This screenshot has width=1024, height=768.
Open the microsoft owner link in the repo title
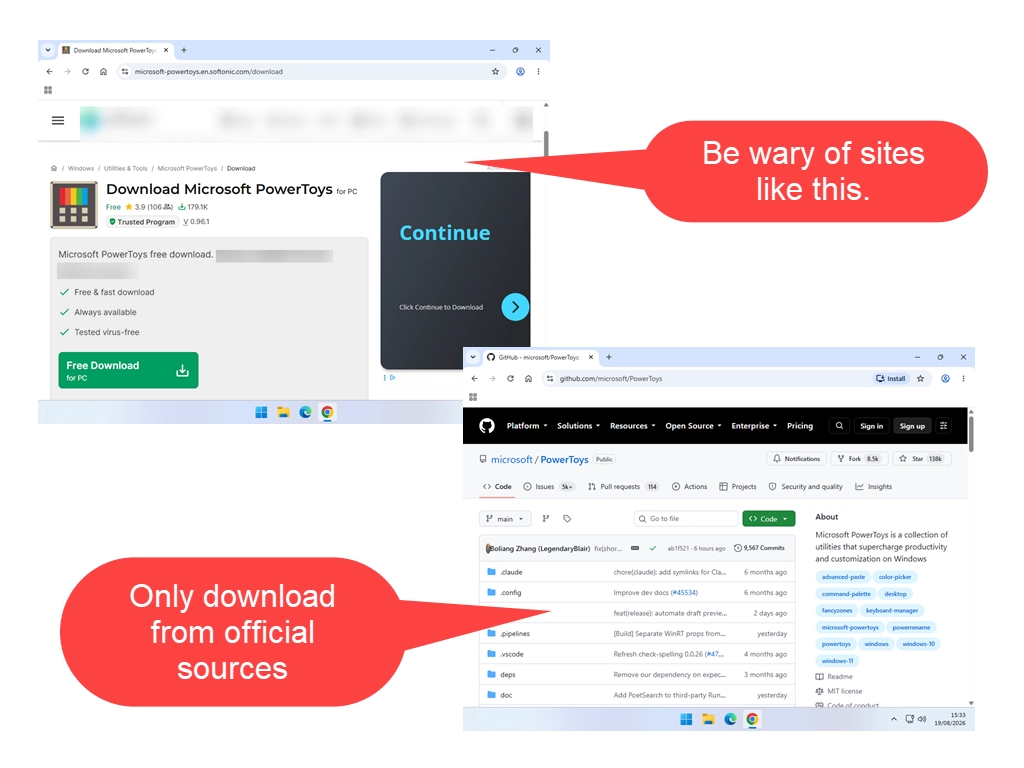coord(511,460)
